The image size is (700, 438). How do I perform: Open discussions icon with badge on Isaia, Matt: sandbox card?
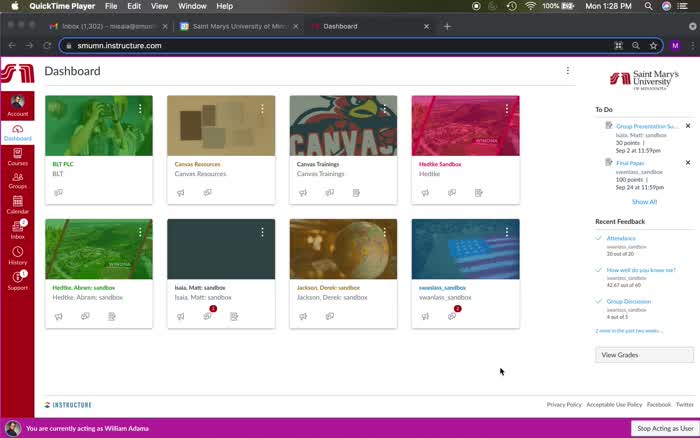[208, 315]
